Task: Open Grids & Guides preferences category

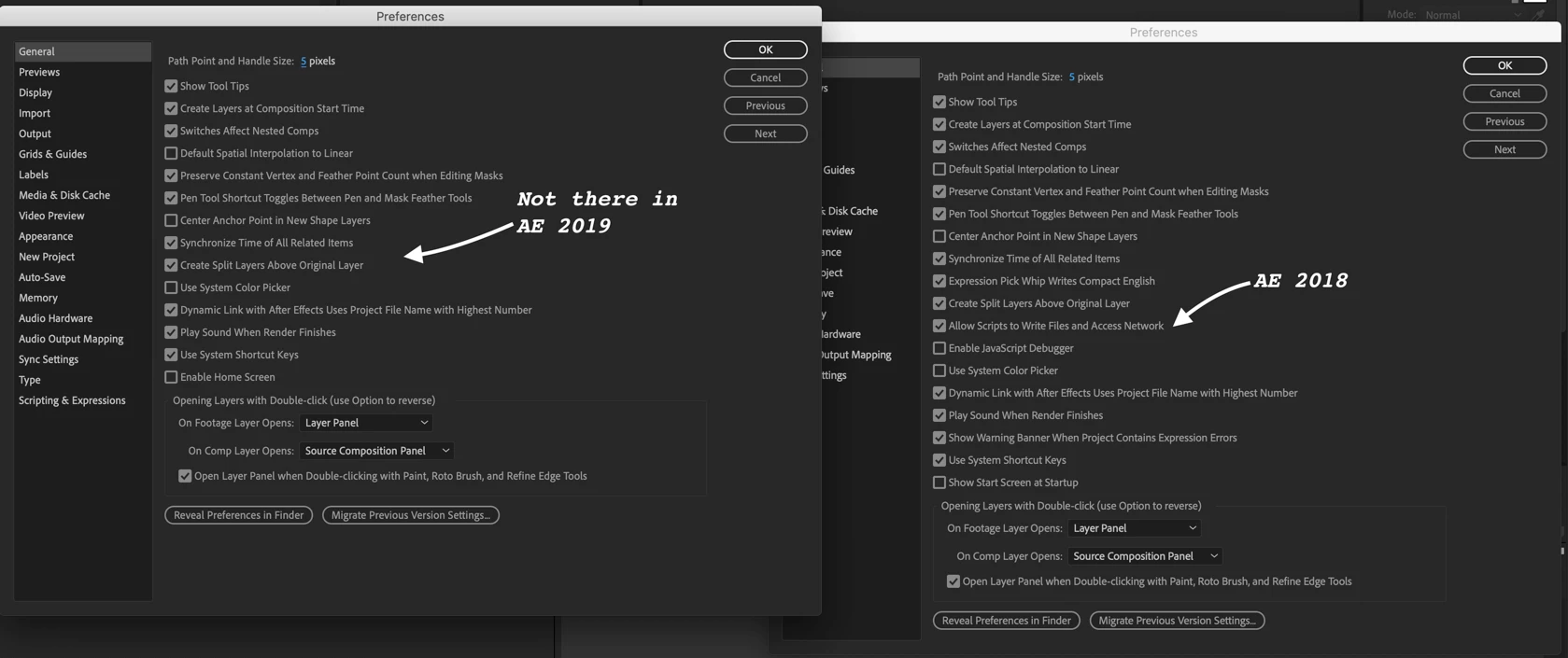Action: click(52, 154)
